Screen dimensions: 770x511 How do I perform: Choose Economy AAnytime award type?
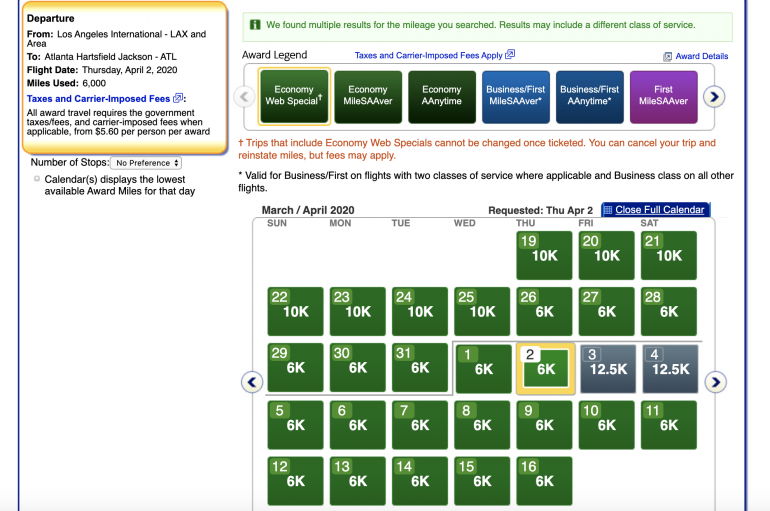[441, 96]
